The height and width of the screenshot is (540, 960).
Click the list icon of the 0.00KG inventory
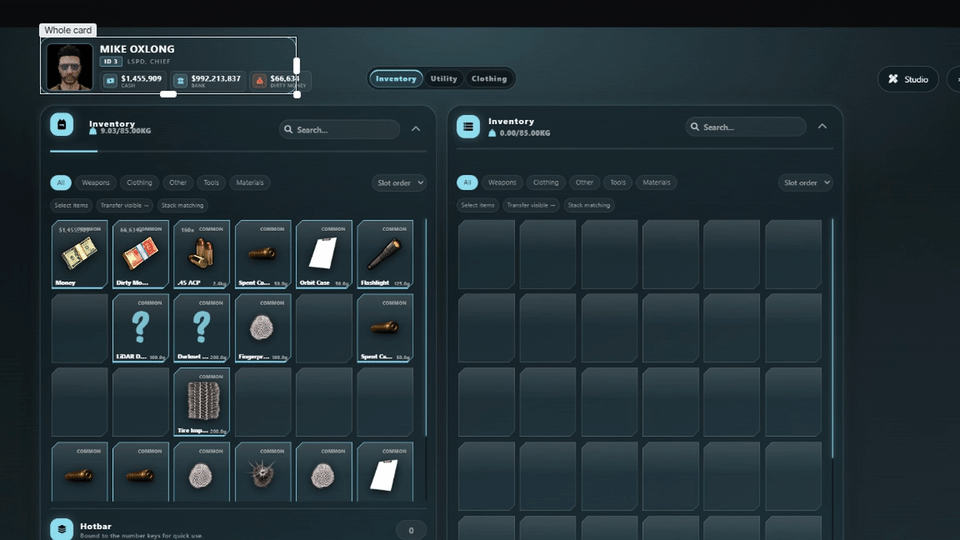(x=468, y=127)
